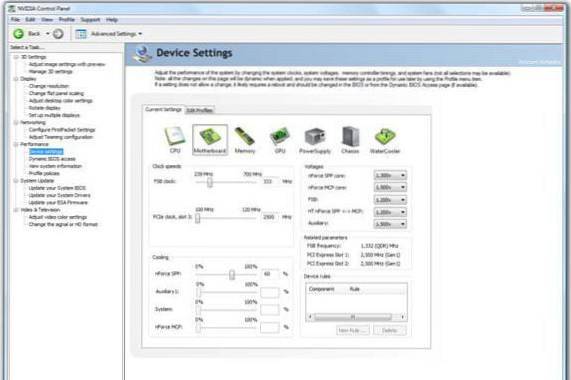The width and height of the screenshot is (571, 380).
Task: Select the CPU device icon
Action: pos(175,139)
